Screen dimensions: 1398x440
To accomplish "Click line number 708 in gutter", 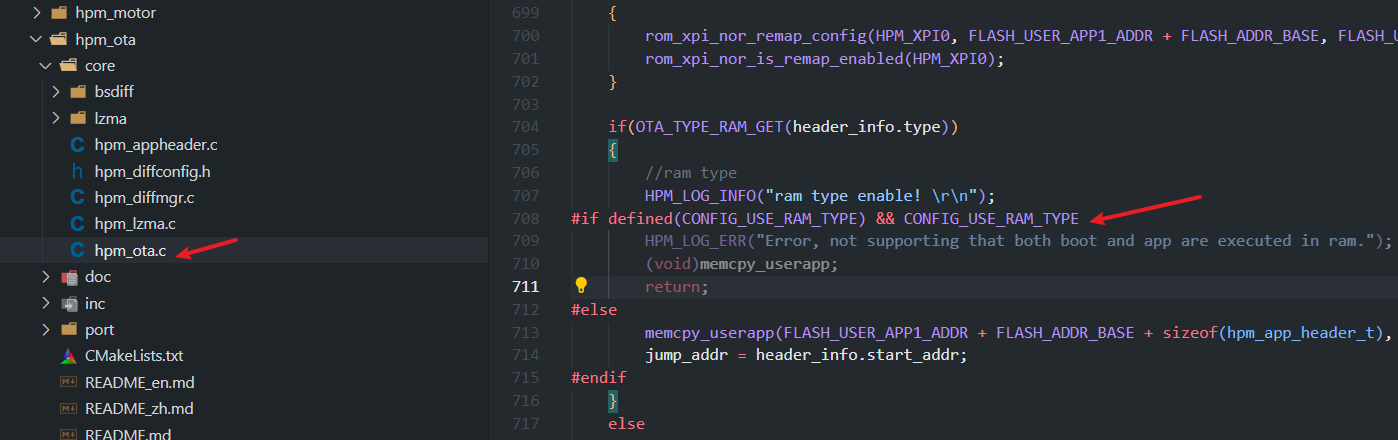I will [x=524, y=218].
